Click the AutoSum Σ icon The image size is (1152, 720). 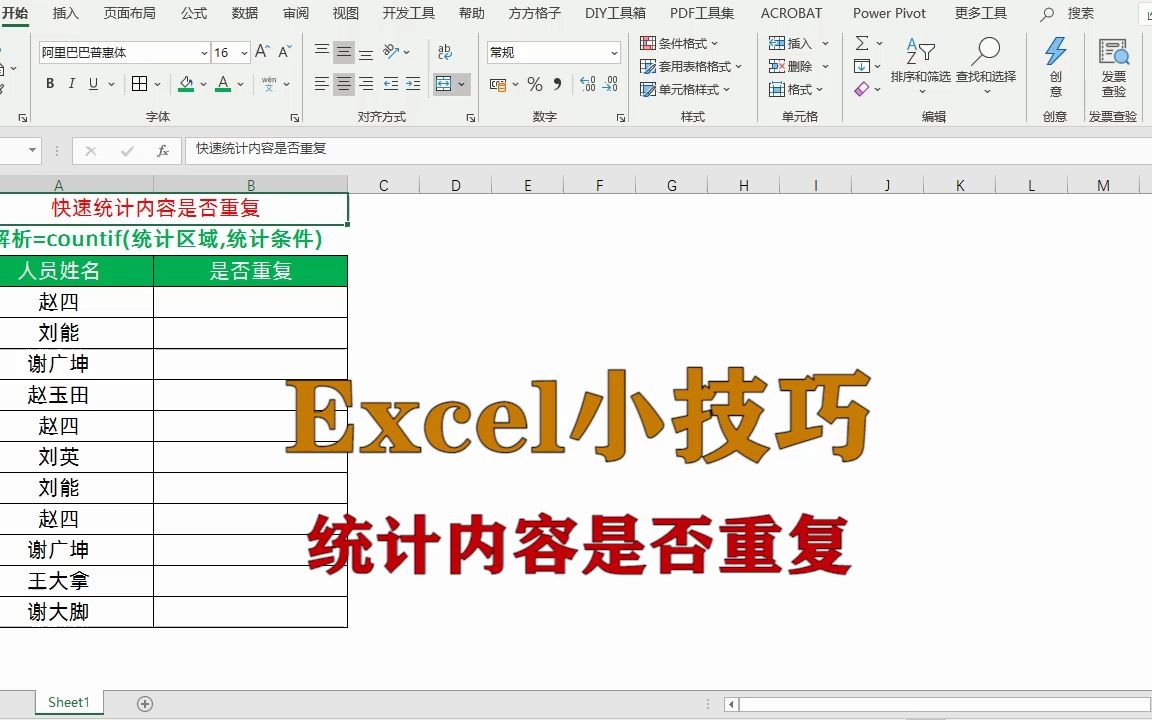click(861, 43)
